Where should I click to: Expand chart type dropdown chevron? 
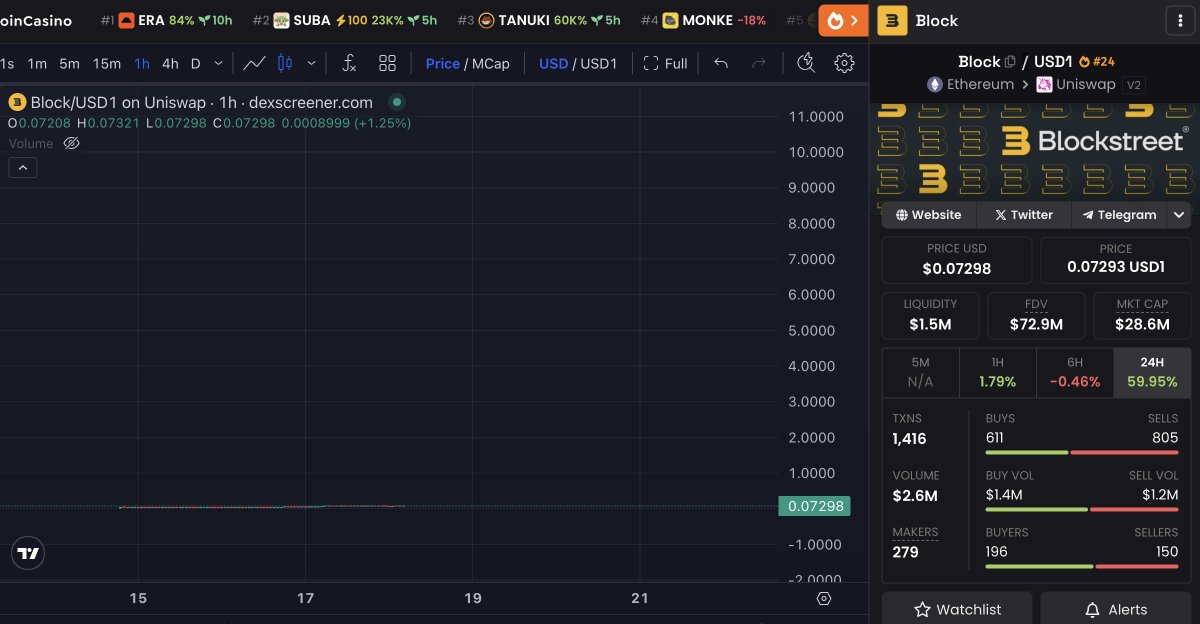(311, 63)
